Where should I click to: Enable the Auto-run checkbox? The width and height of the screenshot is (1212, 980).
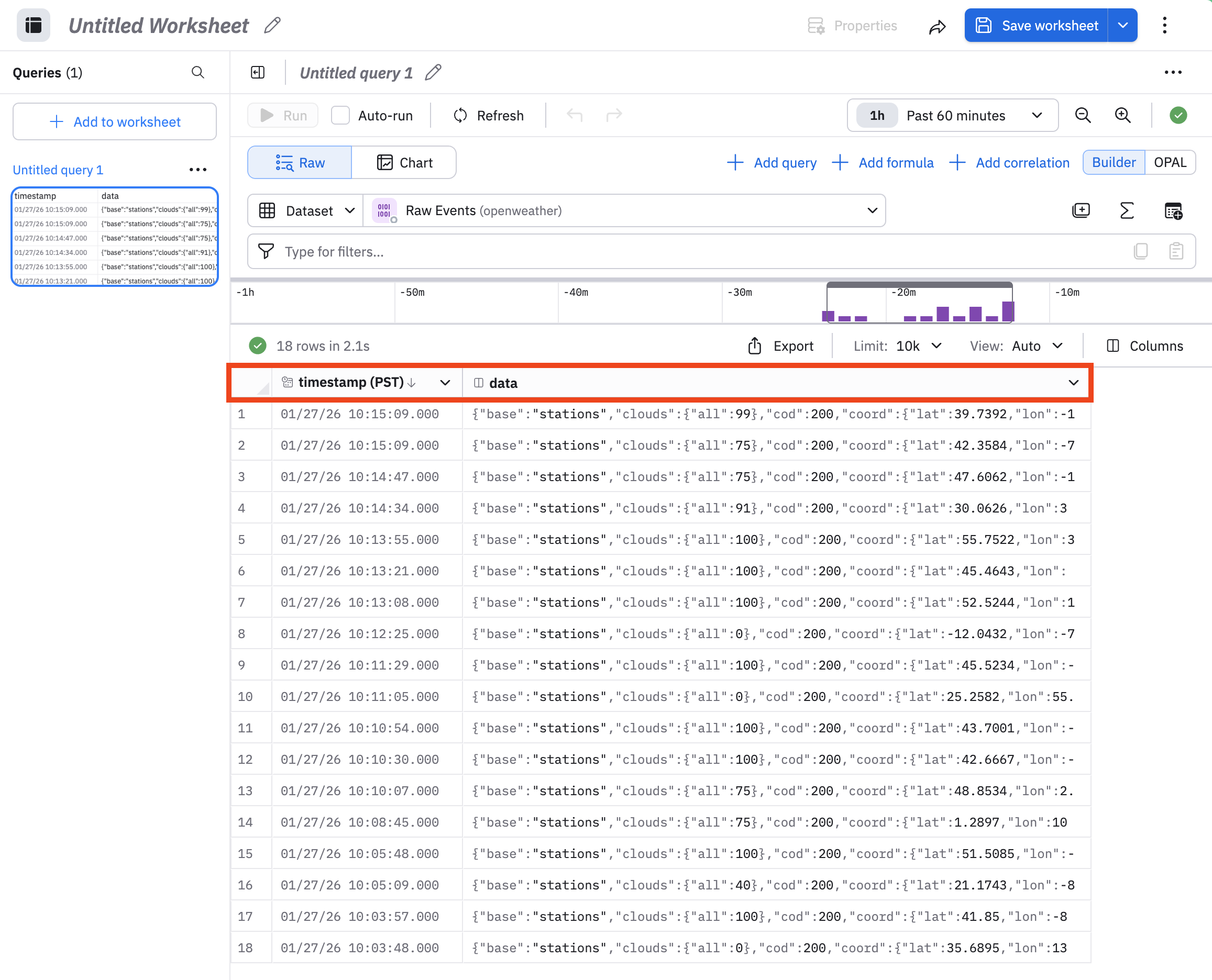tap(340, 115)
